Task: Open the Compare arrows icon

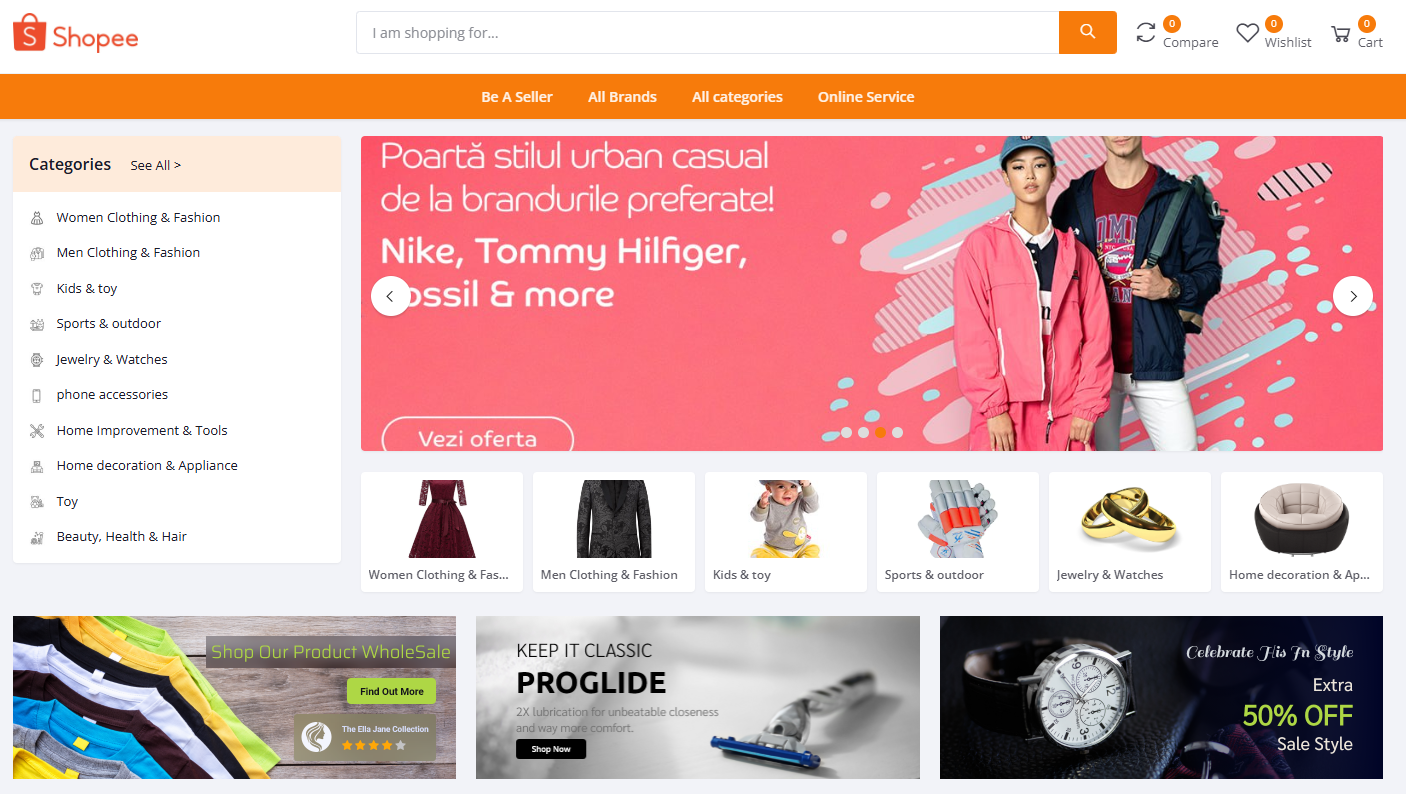Action: pyautogui.click(x=1146, y=32)
